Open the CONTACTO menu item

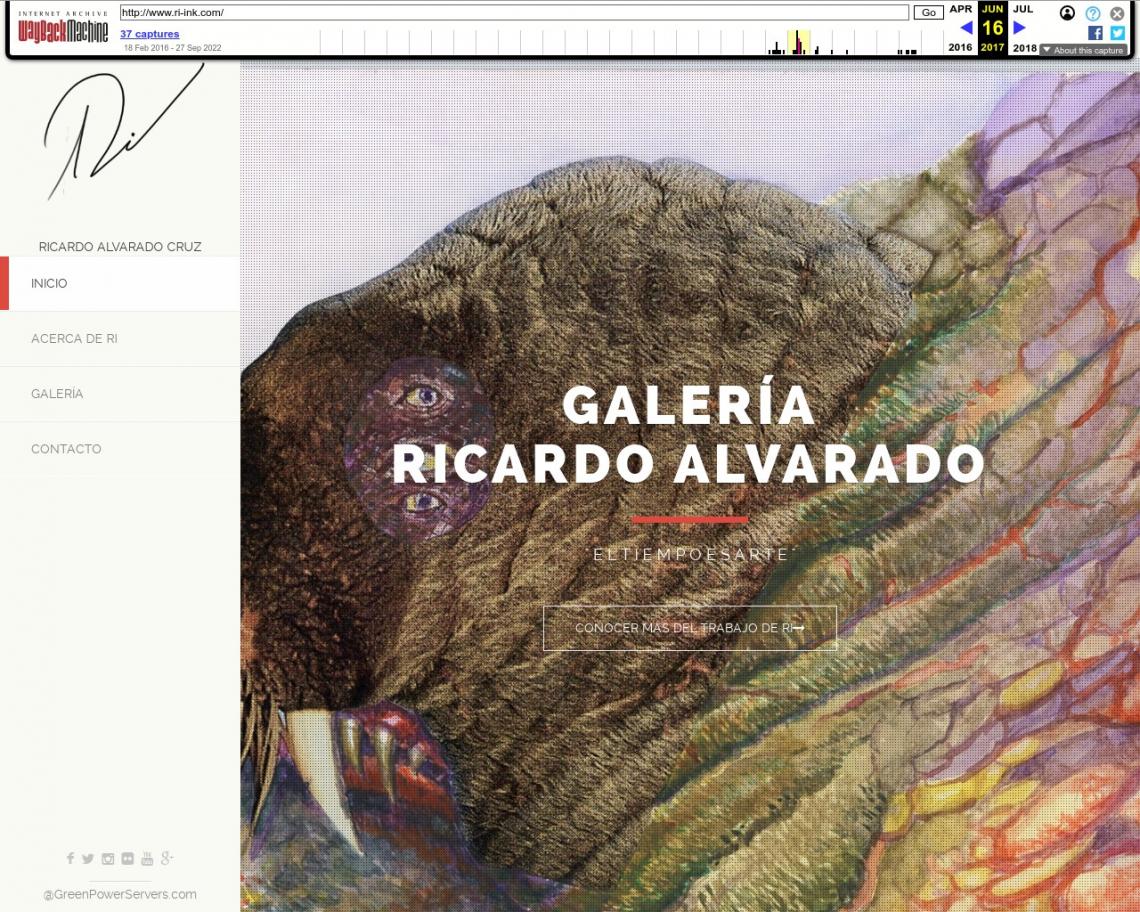[120, 449]
